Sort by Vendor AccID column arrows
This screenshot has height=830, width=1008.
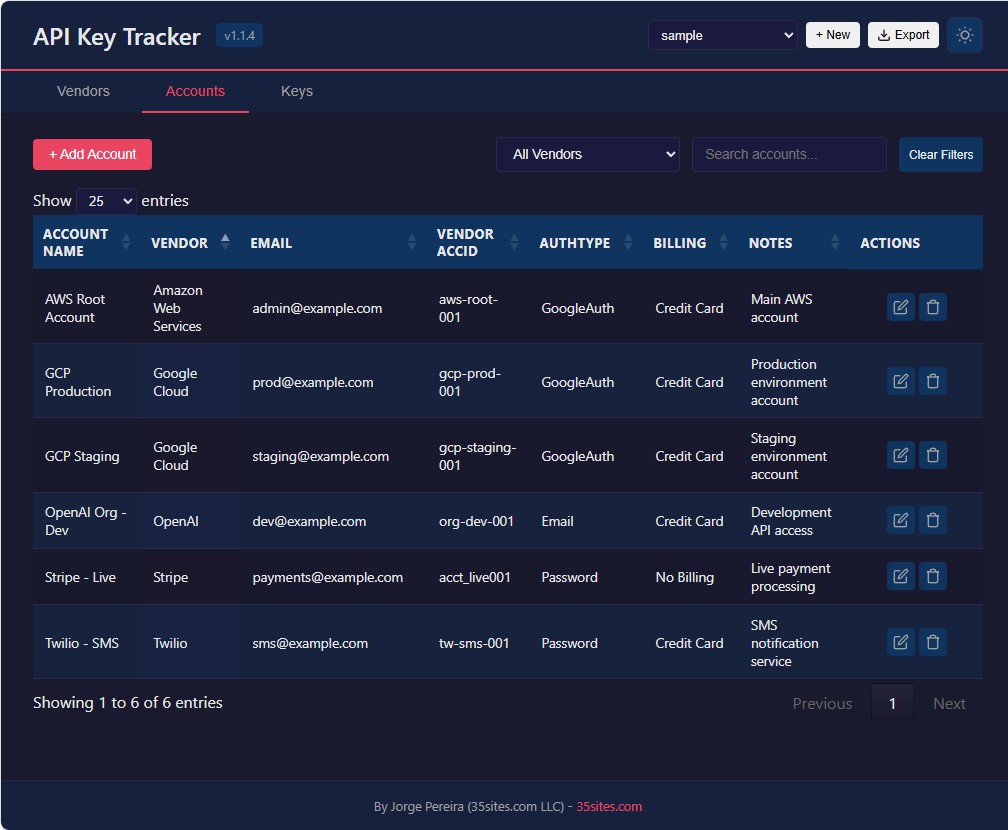click(514, 242)
